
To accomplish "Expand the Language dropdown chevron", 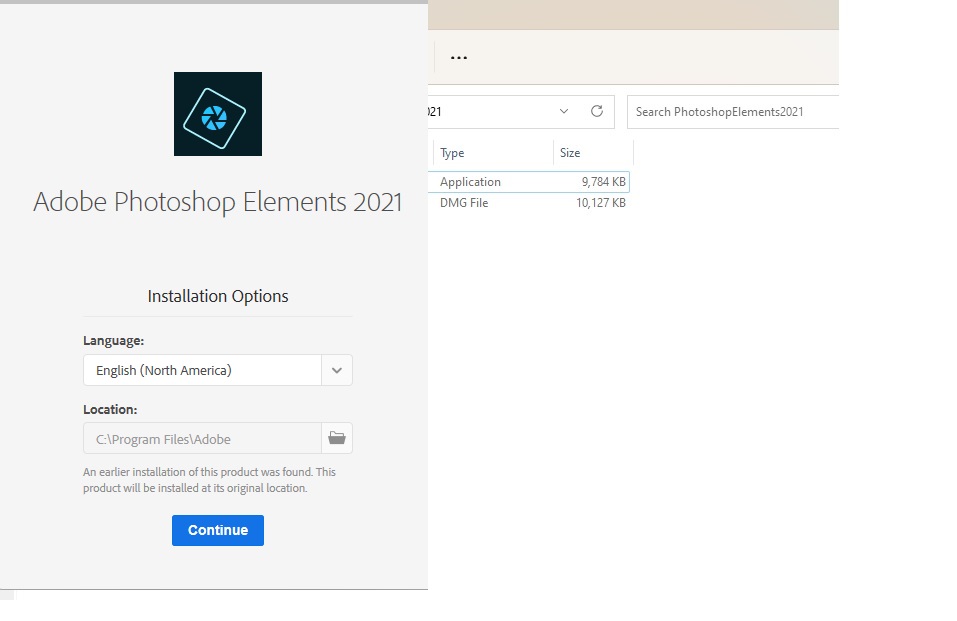I will [337, 370].
